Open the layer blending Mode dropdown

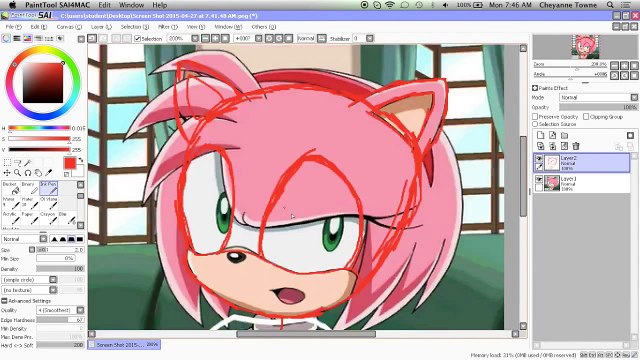634,98
